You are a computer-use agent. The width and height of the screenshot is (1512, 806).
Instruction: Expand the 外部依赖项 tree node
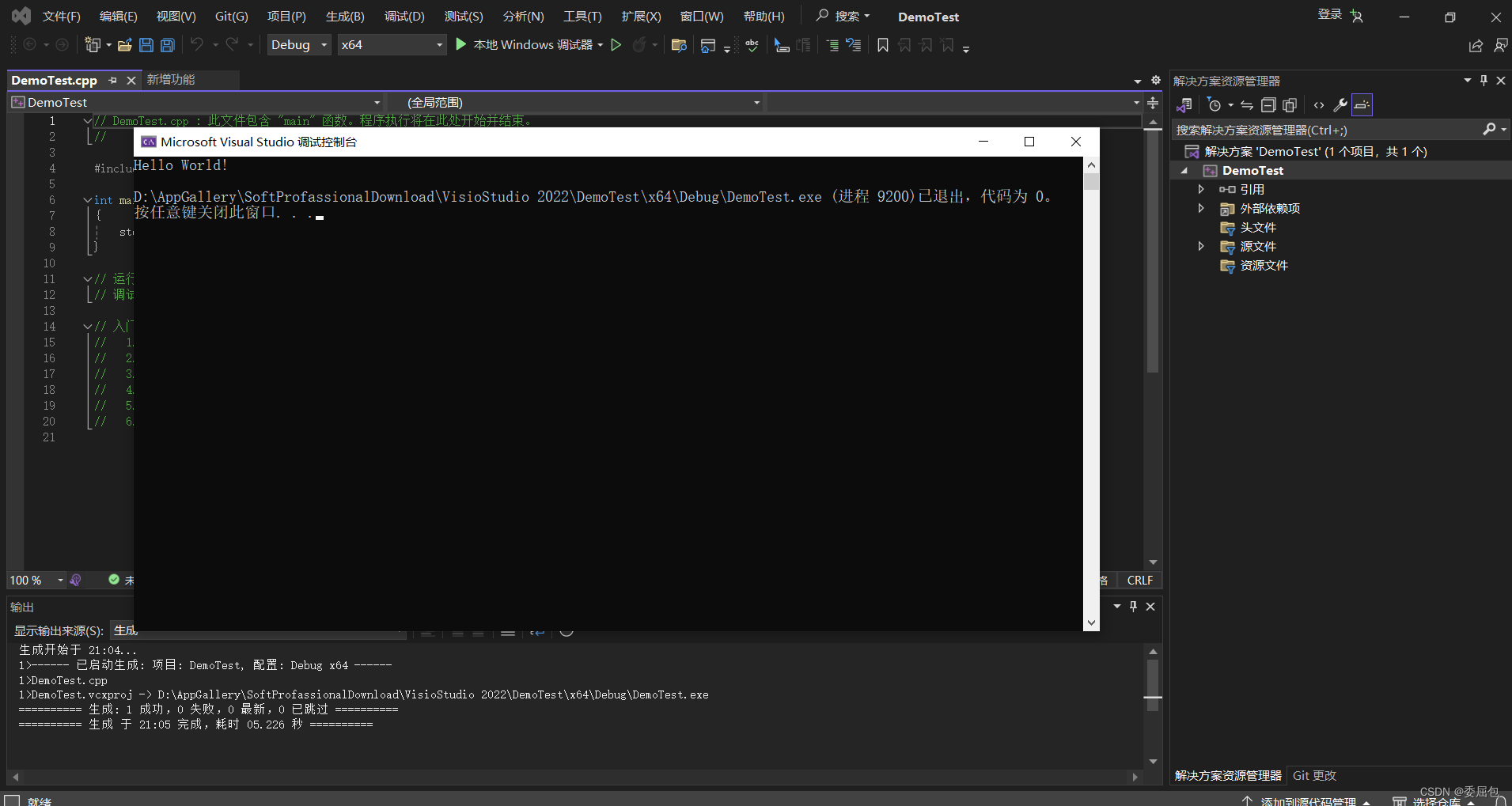click(x=1201, y=208)
